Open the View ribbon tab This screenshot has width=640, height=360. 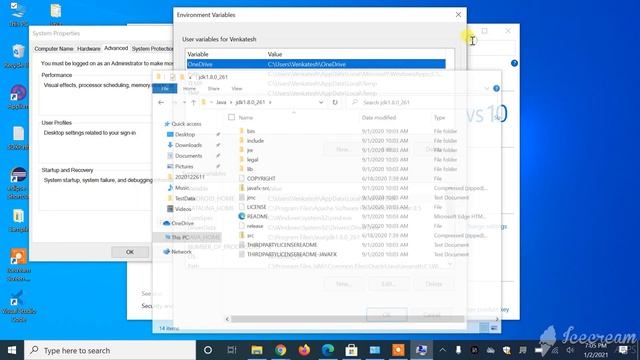[237, 88]
